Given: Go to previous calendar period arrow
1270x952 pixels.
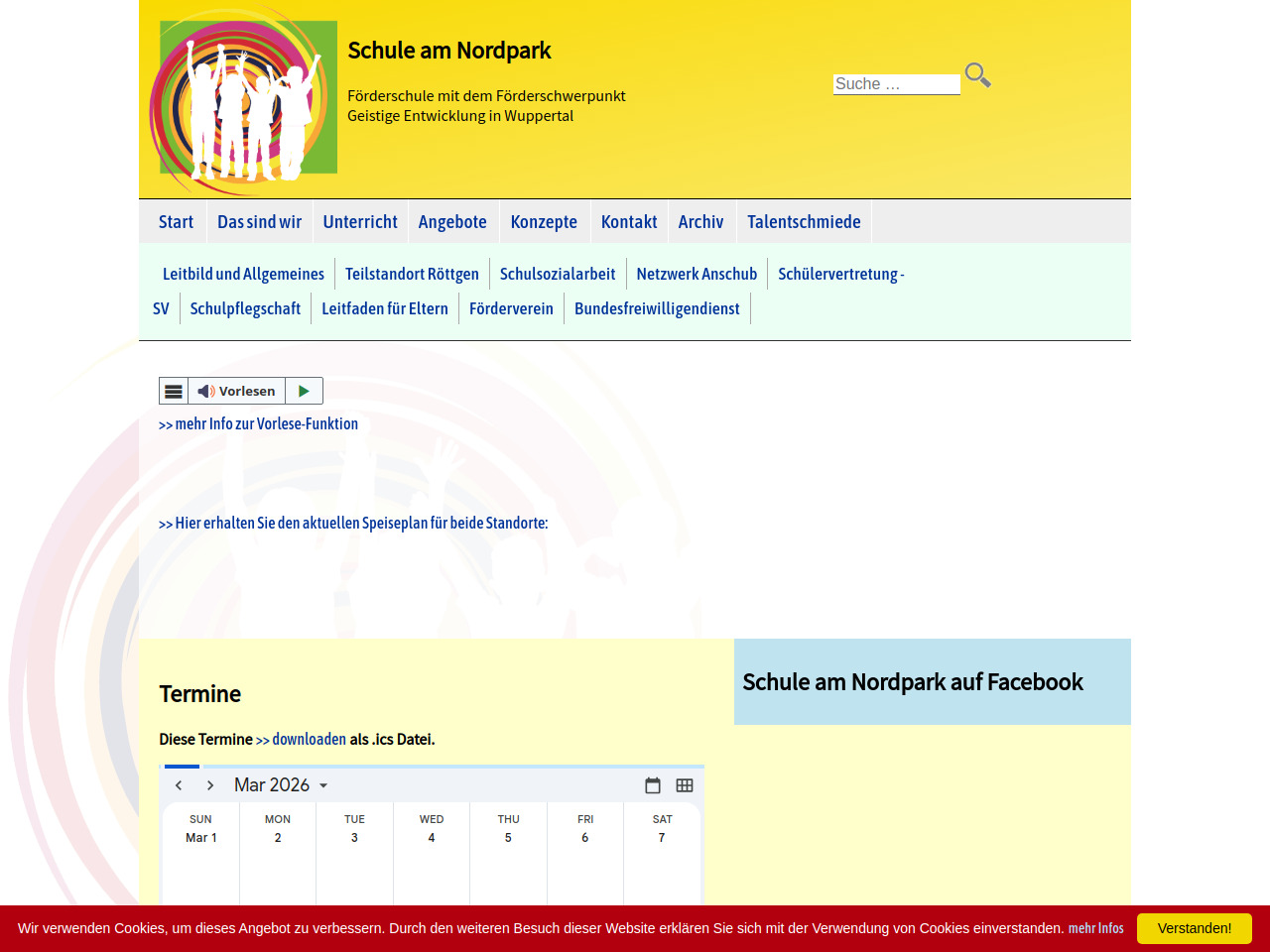Looking at the screenshot, I should tap(179, 785).
